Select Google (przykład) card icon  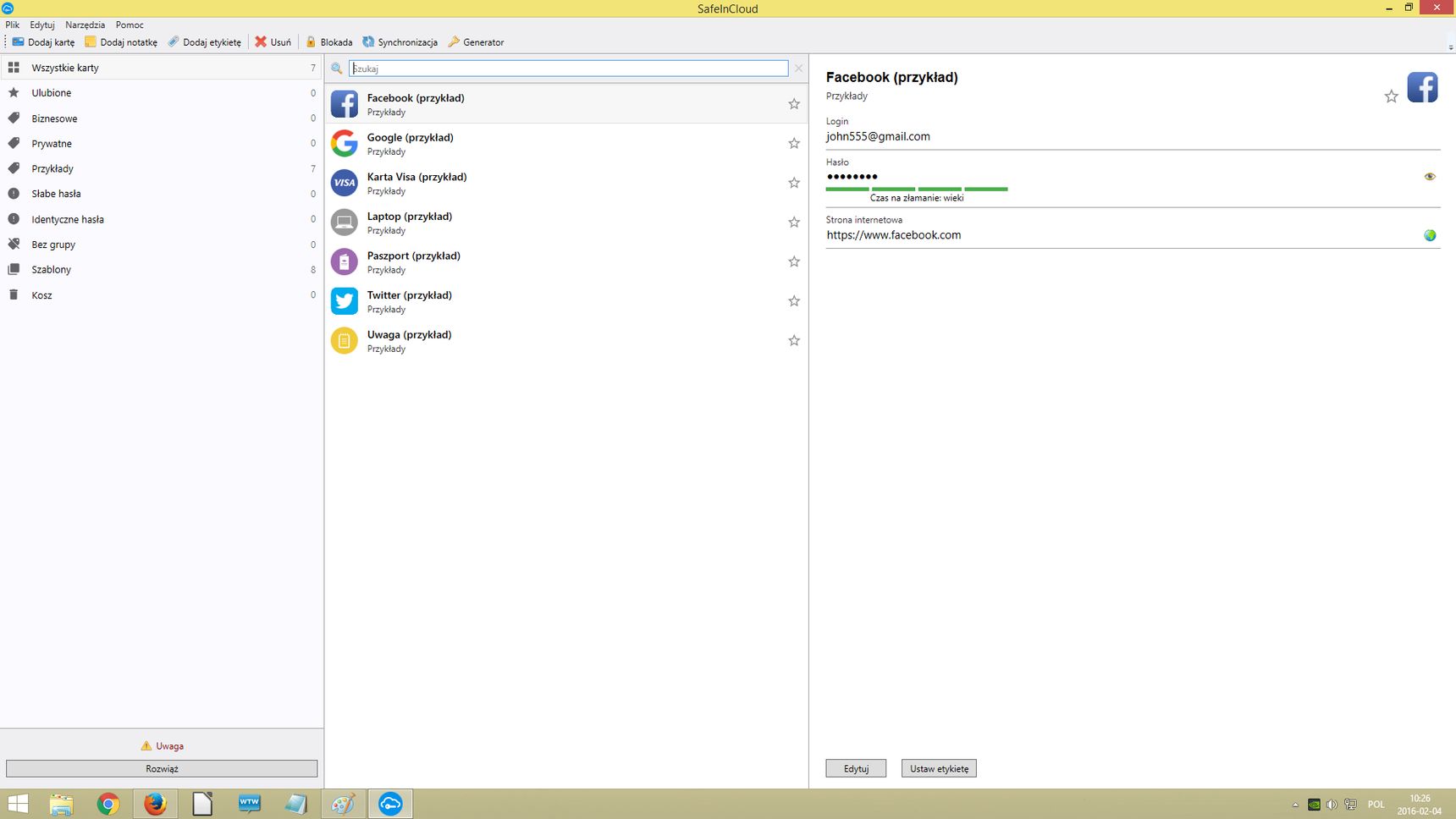[345, 143]
